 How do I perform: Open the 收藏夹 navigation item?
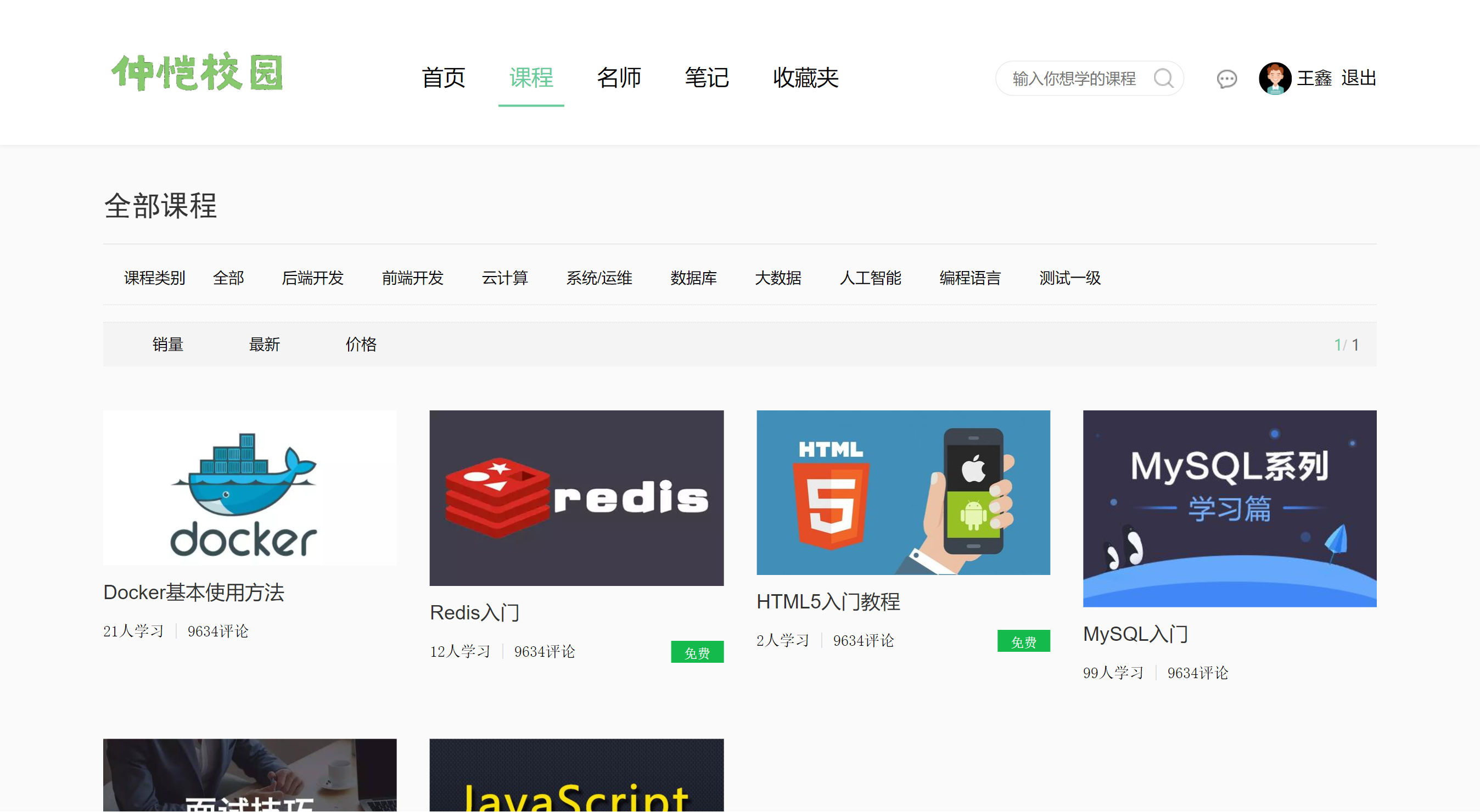pyautogui.click(x=805, y=78)
